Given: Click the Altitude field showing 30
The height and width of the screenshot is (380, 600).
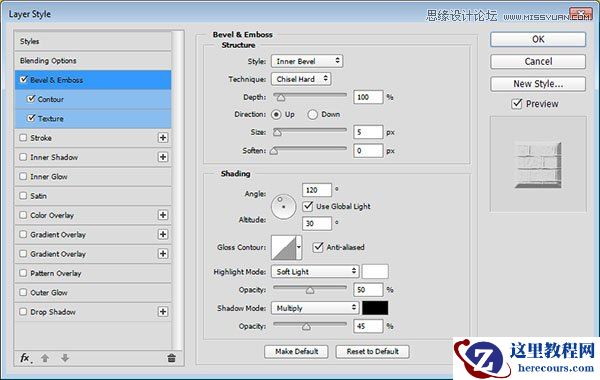Looking at the screenshot, I should [x=317, y=223].
